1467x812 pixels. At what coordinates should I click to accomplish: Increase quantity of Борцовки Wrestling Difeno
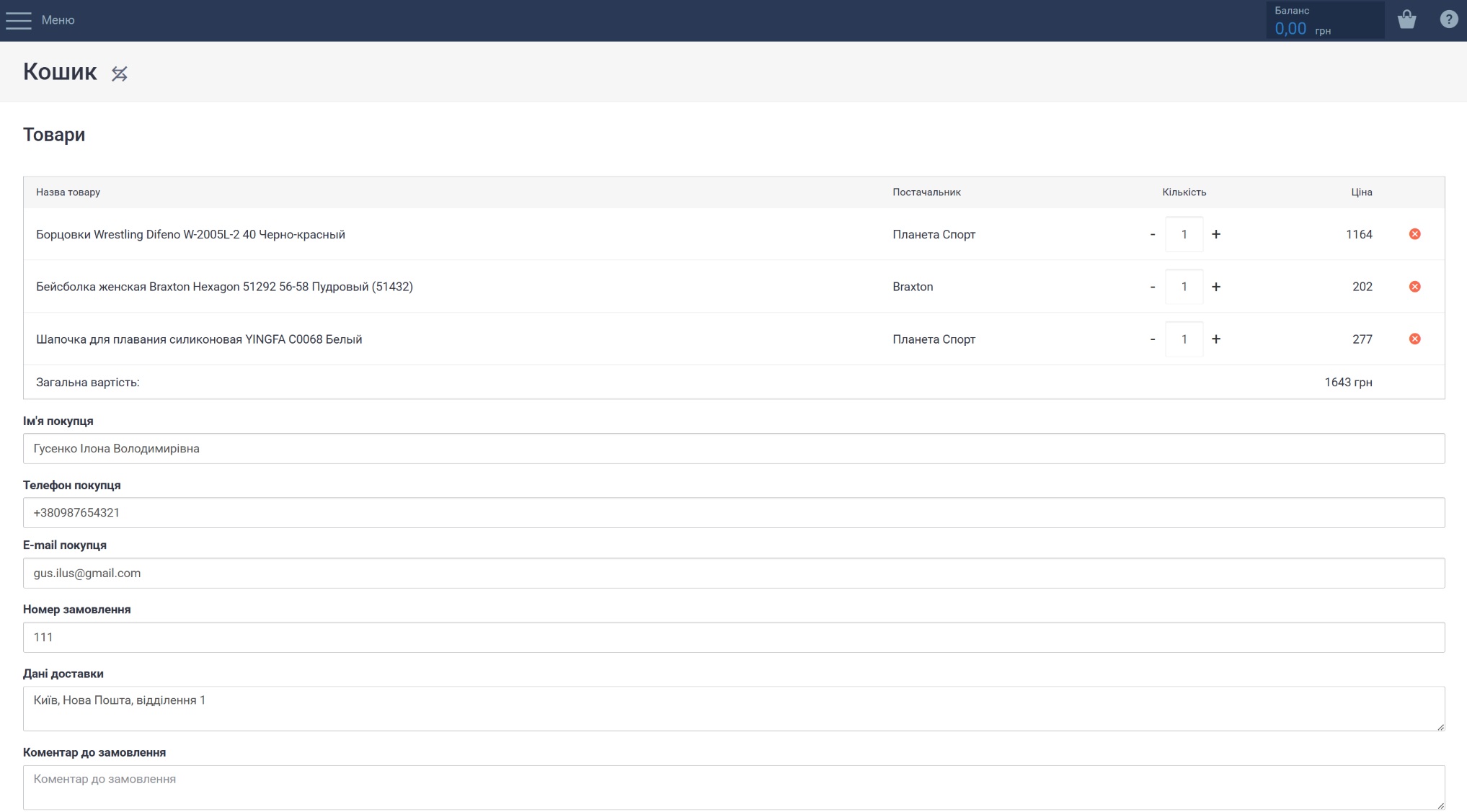(1216, 234)
